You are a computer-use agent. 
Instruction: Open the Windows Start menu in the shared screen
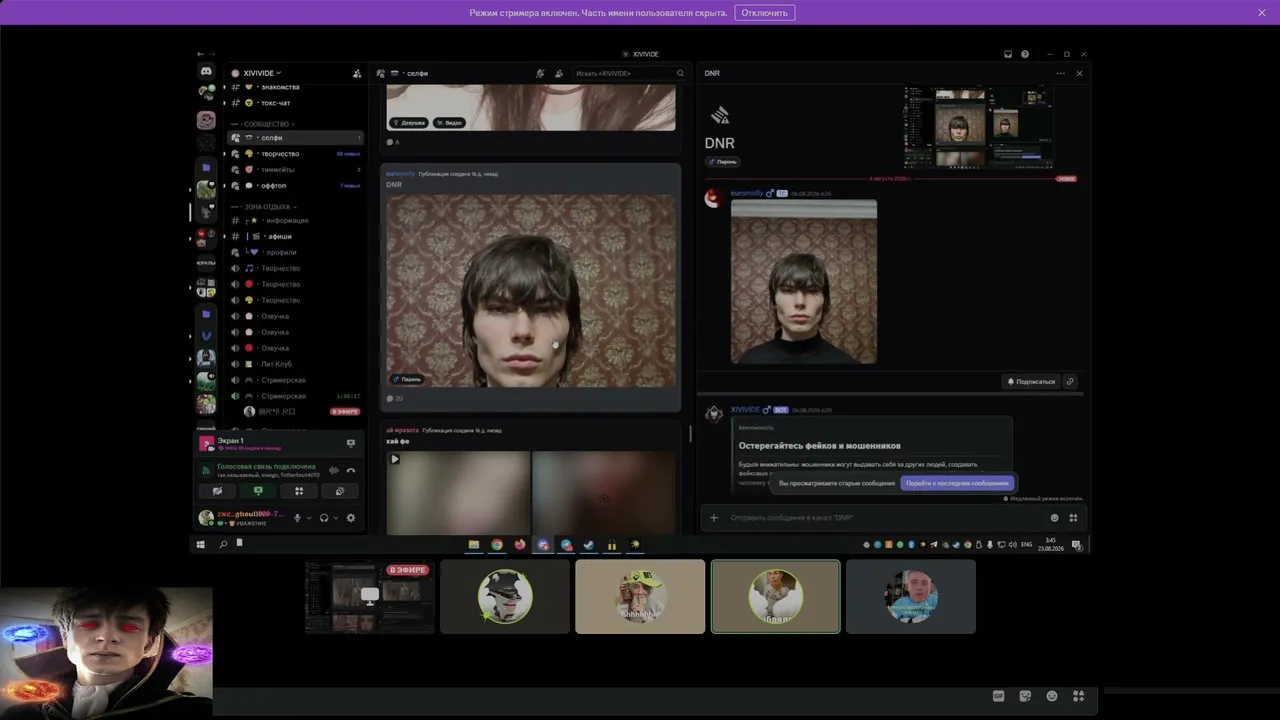tap(201, 545)
